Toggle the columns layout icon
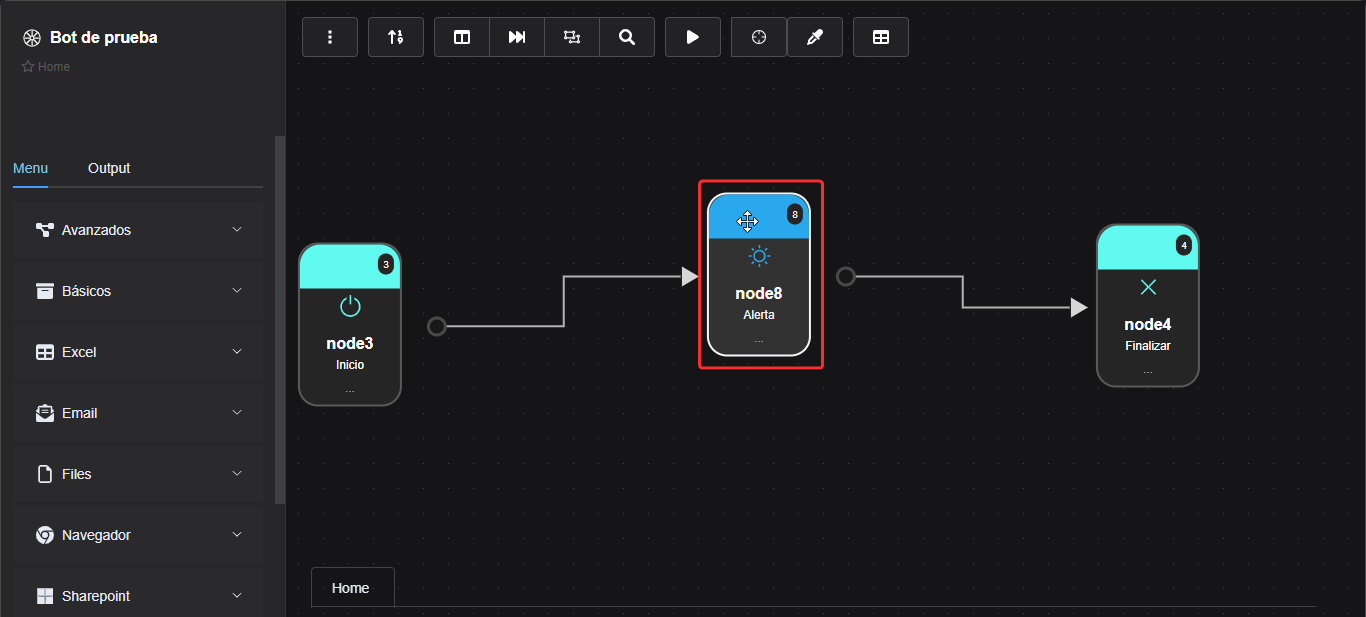1366x617 pixels. pyautogui.click(x=462, y=37)
